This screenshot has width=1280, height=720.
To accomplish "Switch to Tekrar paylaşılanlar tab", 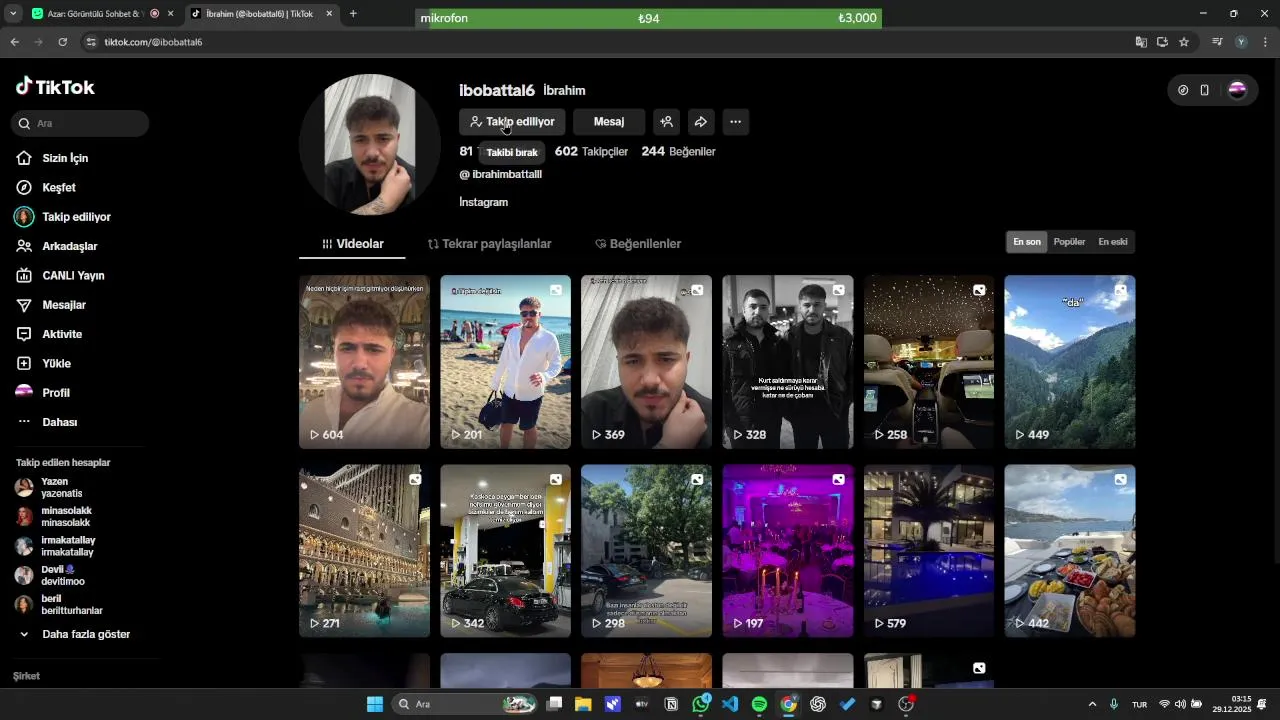I will point(489,244).
